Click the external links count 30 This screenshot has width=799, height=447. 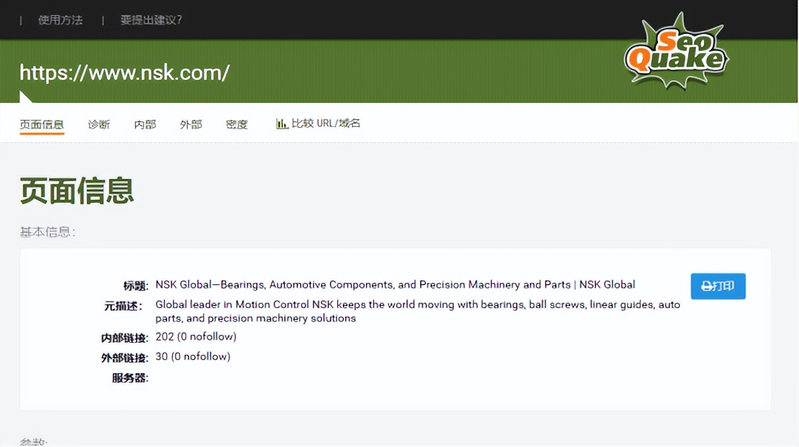193,356
